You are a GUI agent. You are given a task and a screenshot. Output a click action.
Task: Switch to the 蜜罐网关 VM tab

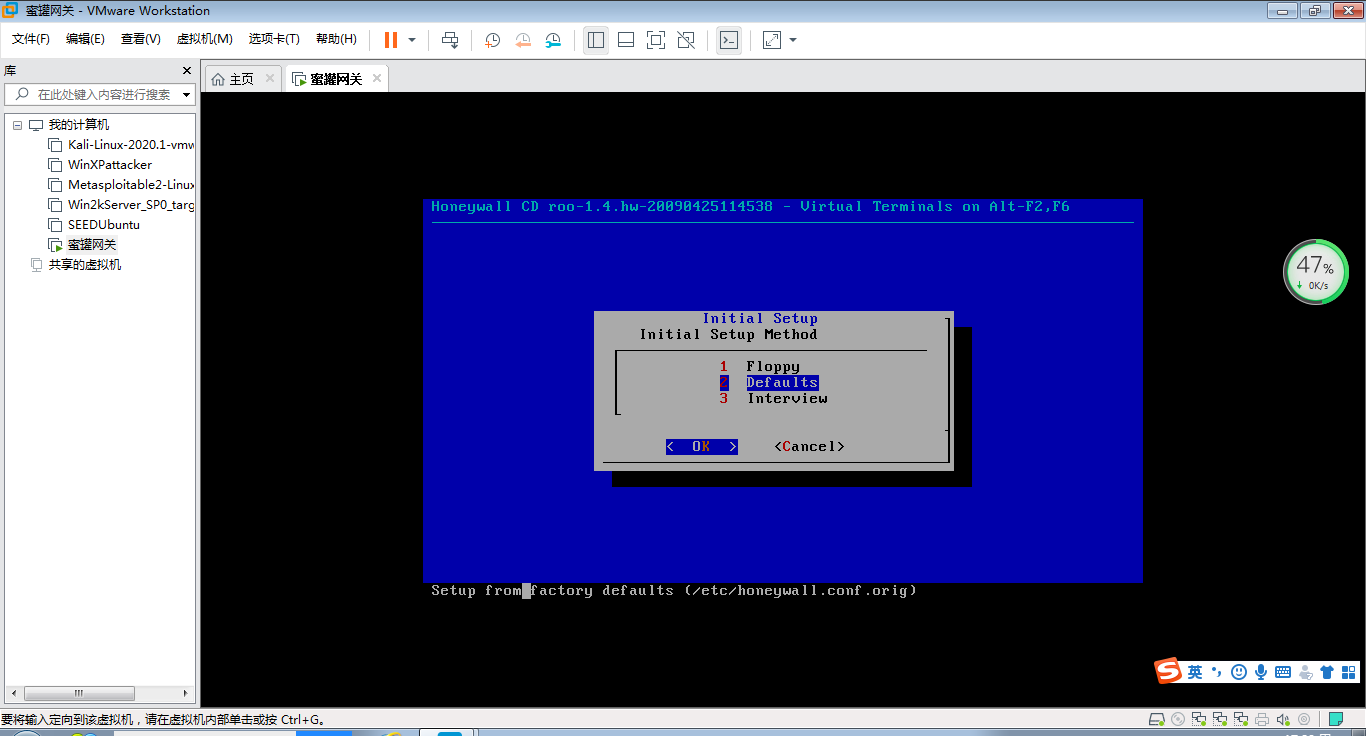click(x=336, y=79)
